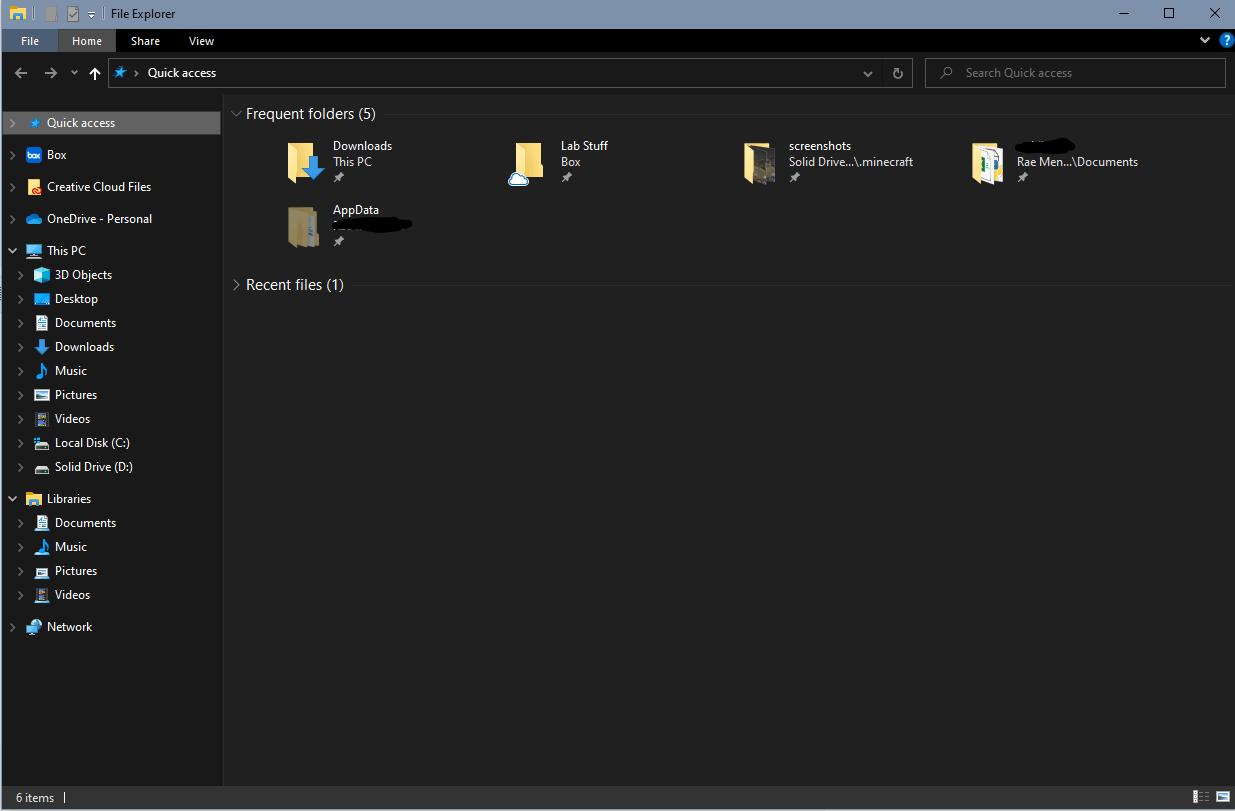Go up one level with up arrow
1235x811 pixels.
coord(95,73)
